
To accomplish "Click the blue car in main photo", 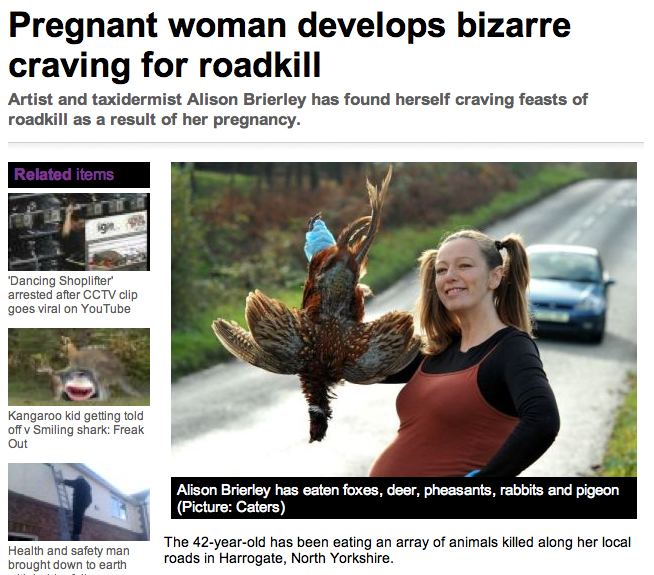I will point(569,292).
